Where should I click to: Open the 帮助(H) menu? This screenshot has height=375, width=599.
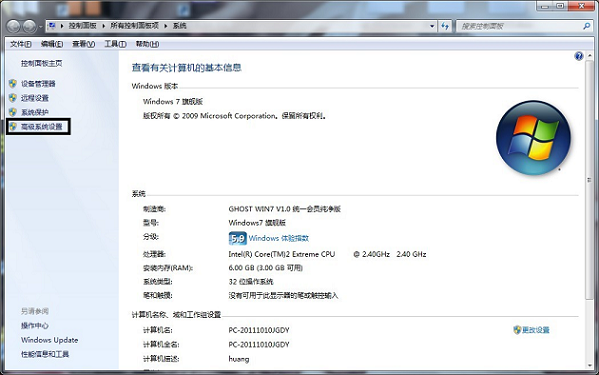[x=147, y=44]
